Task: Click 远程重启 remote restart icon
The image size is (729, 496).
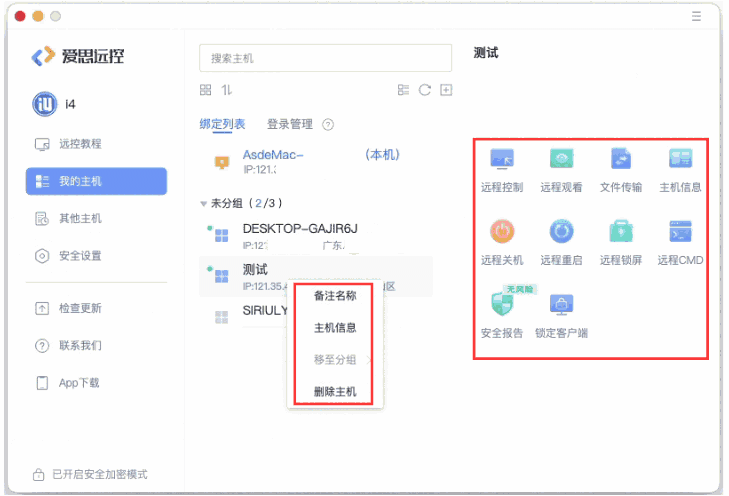Action: click(561, 231)
